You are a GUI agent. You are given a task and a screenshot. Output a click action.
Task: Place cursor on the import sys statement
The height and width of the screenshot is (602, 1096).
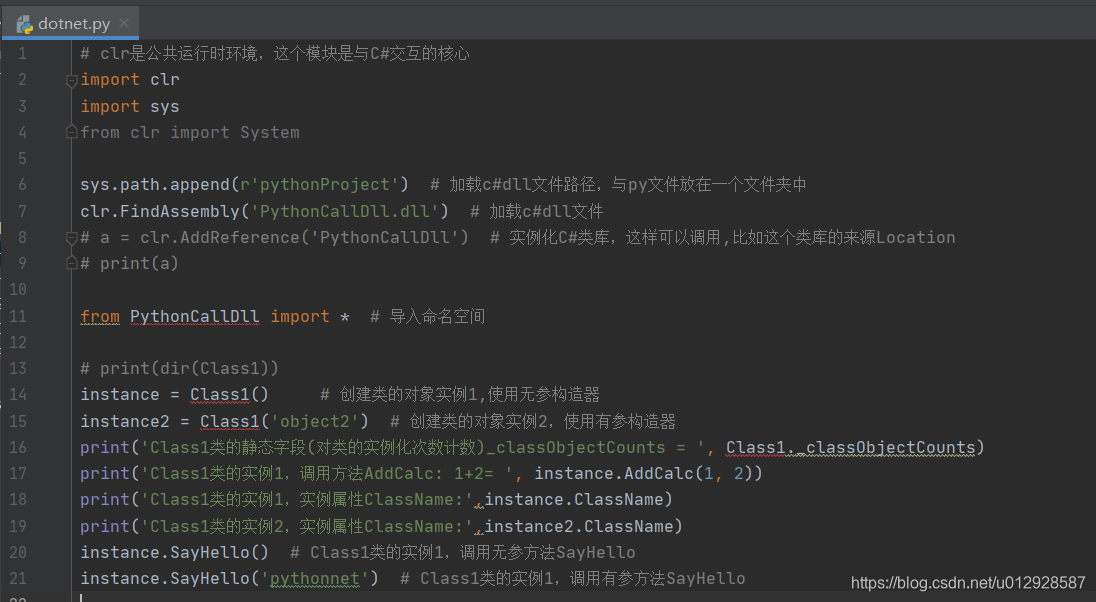click(x=130, y=106)
